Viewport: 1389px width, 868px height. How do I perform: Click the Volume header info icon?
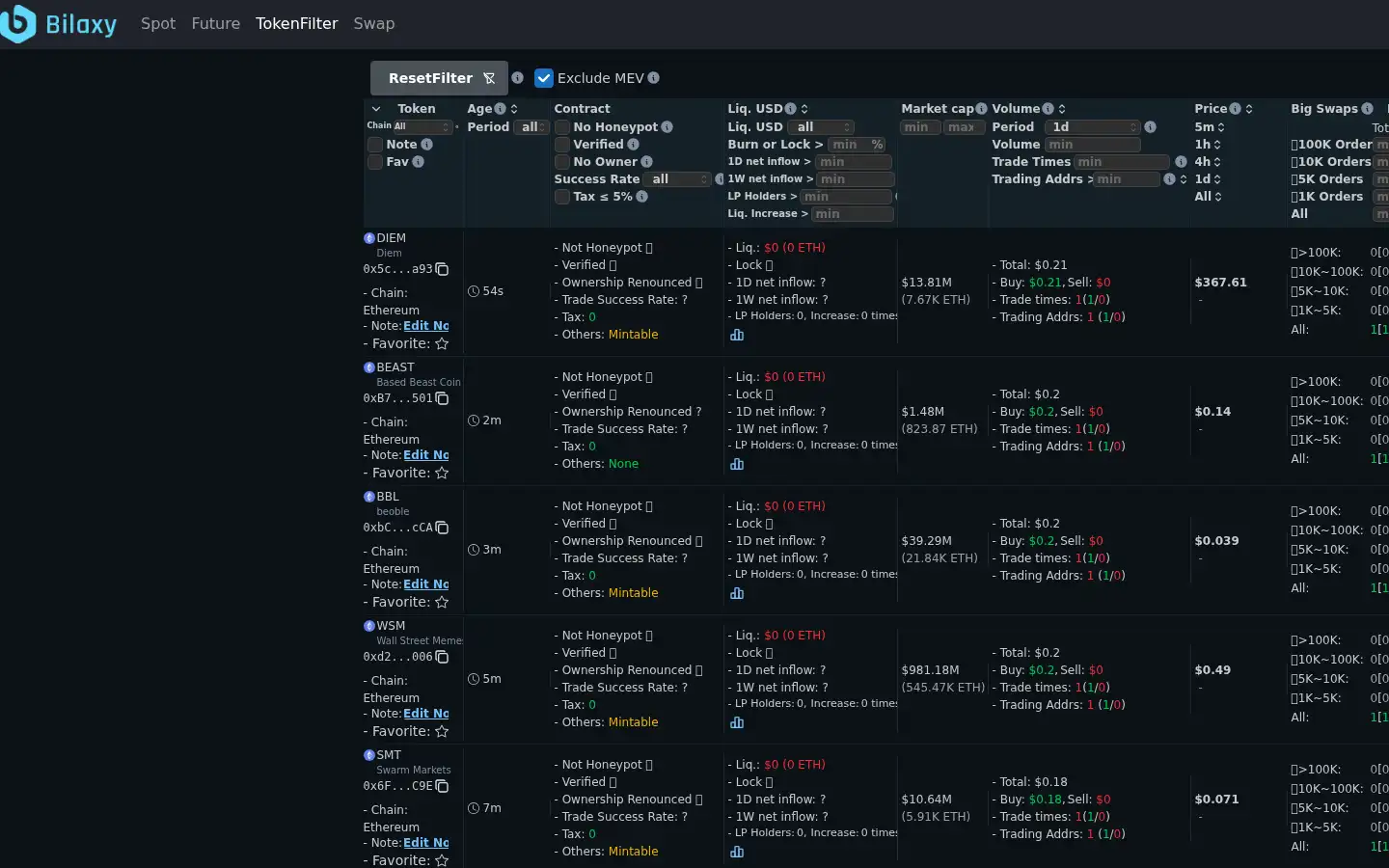(x=1048, y=109)
